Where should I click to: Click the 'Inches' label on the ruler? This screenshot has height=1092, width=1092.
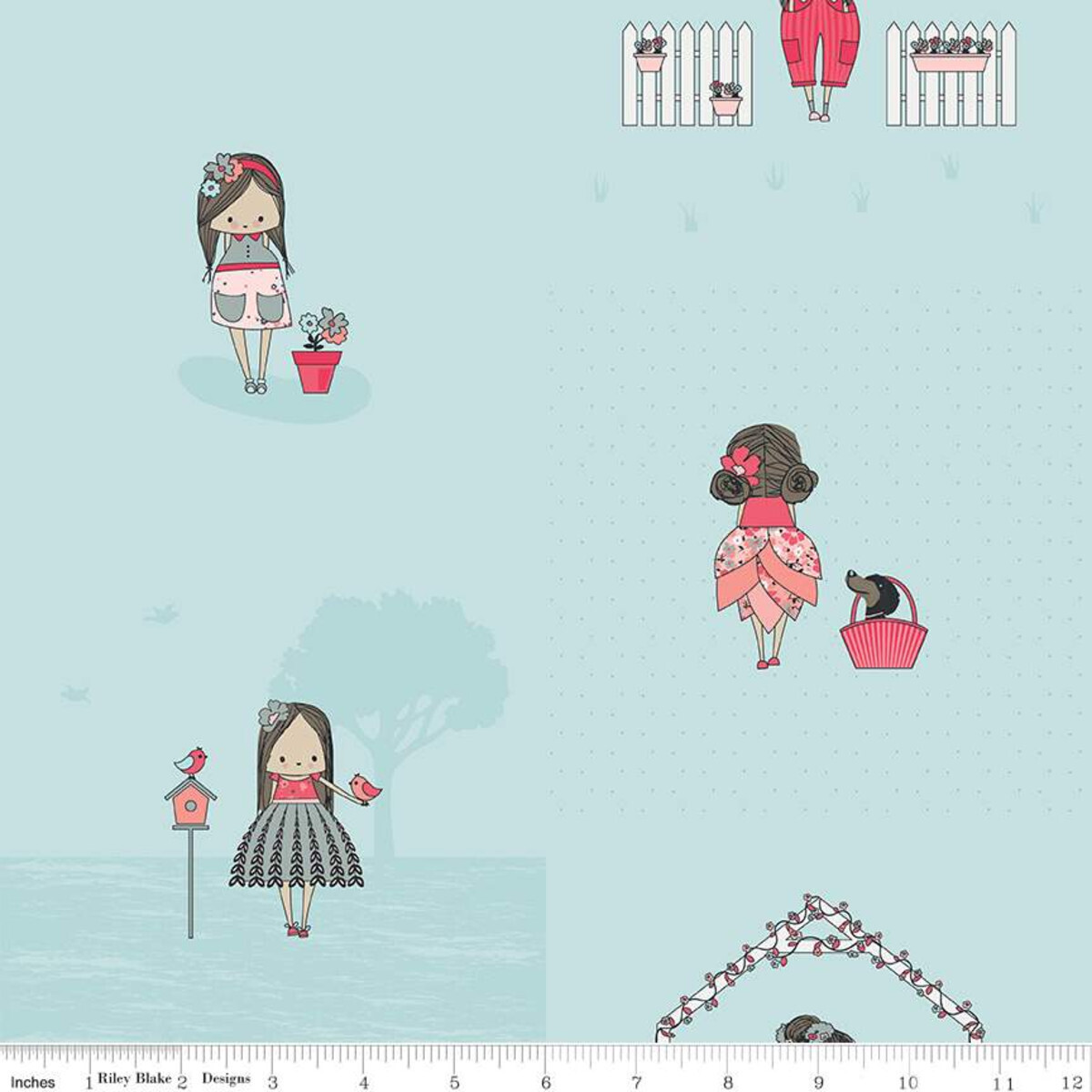pos(33,1082)
